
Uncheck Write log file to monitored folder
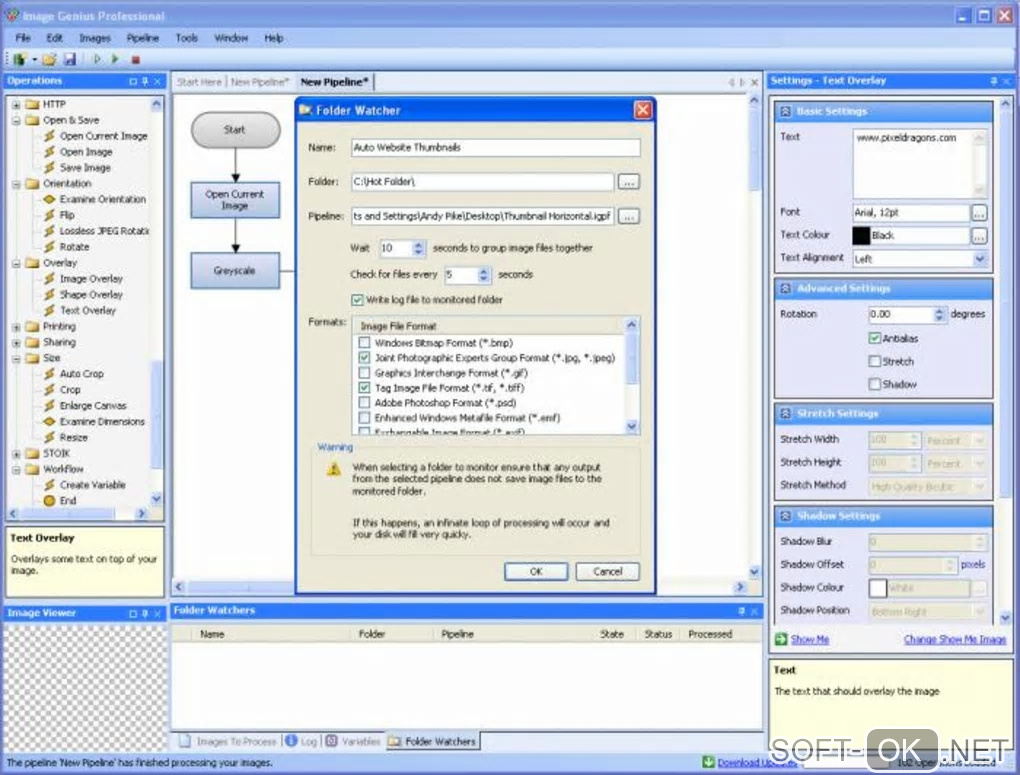point(357,300)
